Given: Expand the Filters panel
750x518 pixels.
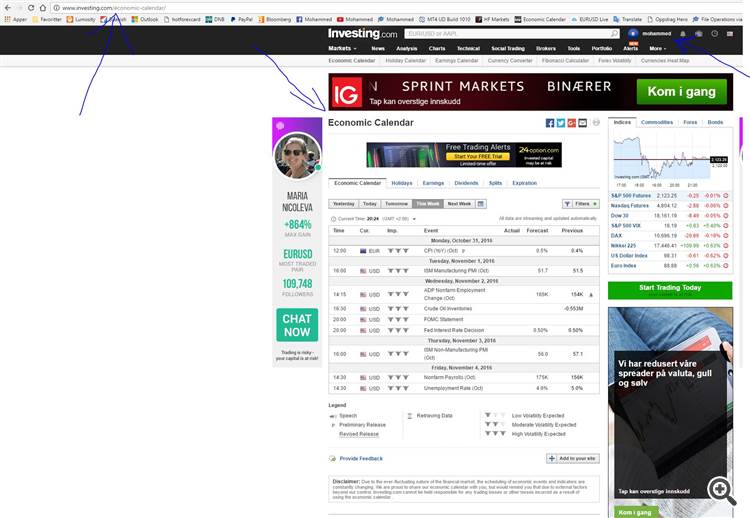Looking at the screenshot, I should coord(581,204).
